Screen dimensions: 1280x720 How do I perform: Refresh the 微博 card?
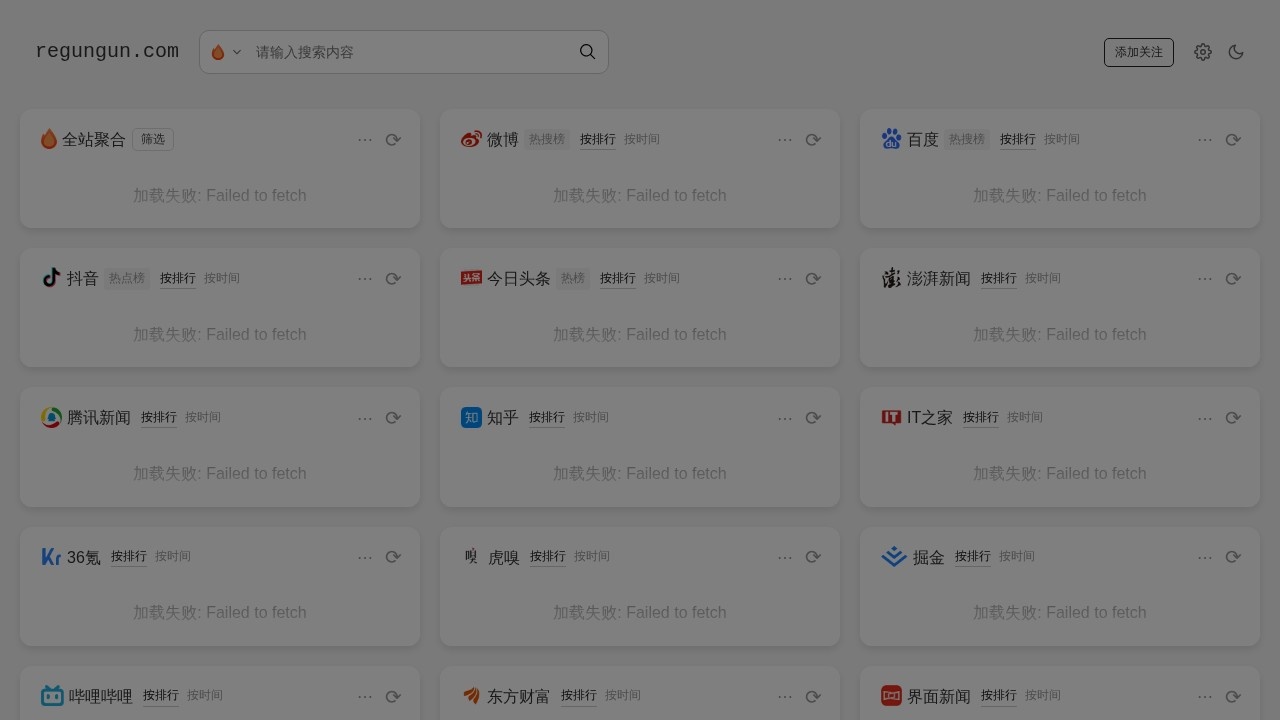[813, 140]
